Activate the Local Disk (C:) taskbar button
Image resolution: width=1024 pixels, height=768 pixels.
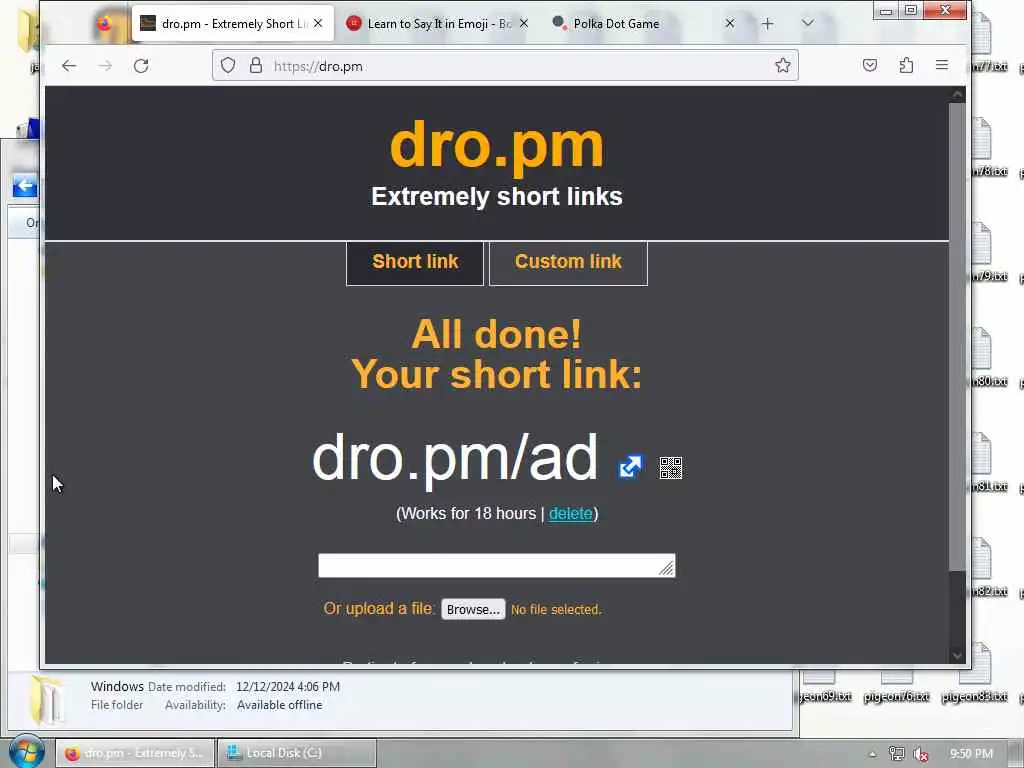pyautogui.click(x=296, y=753)
